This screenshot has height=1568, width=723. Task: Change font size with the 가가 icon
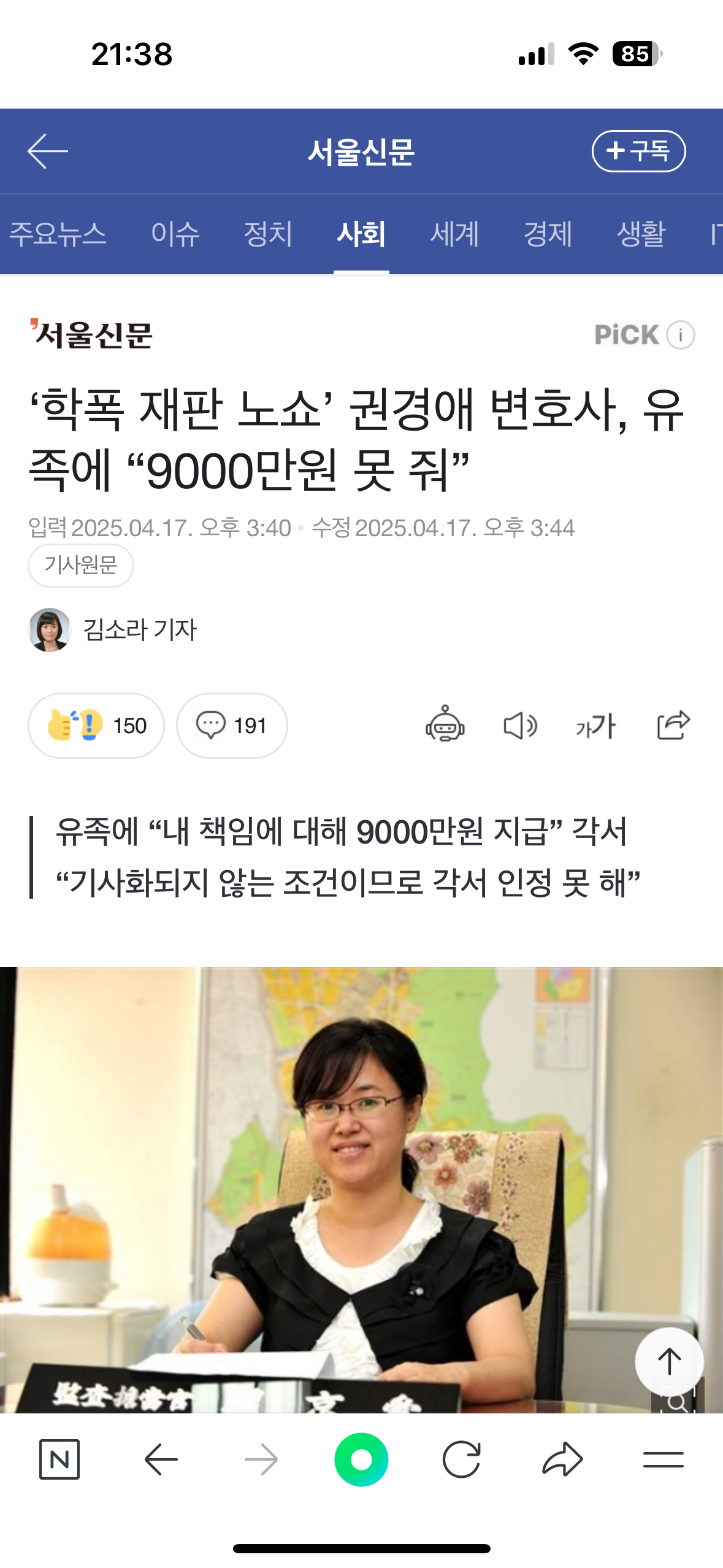(x=595, y=726)
